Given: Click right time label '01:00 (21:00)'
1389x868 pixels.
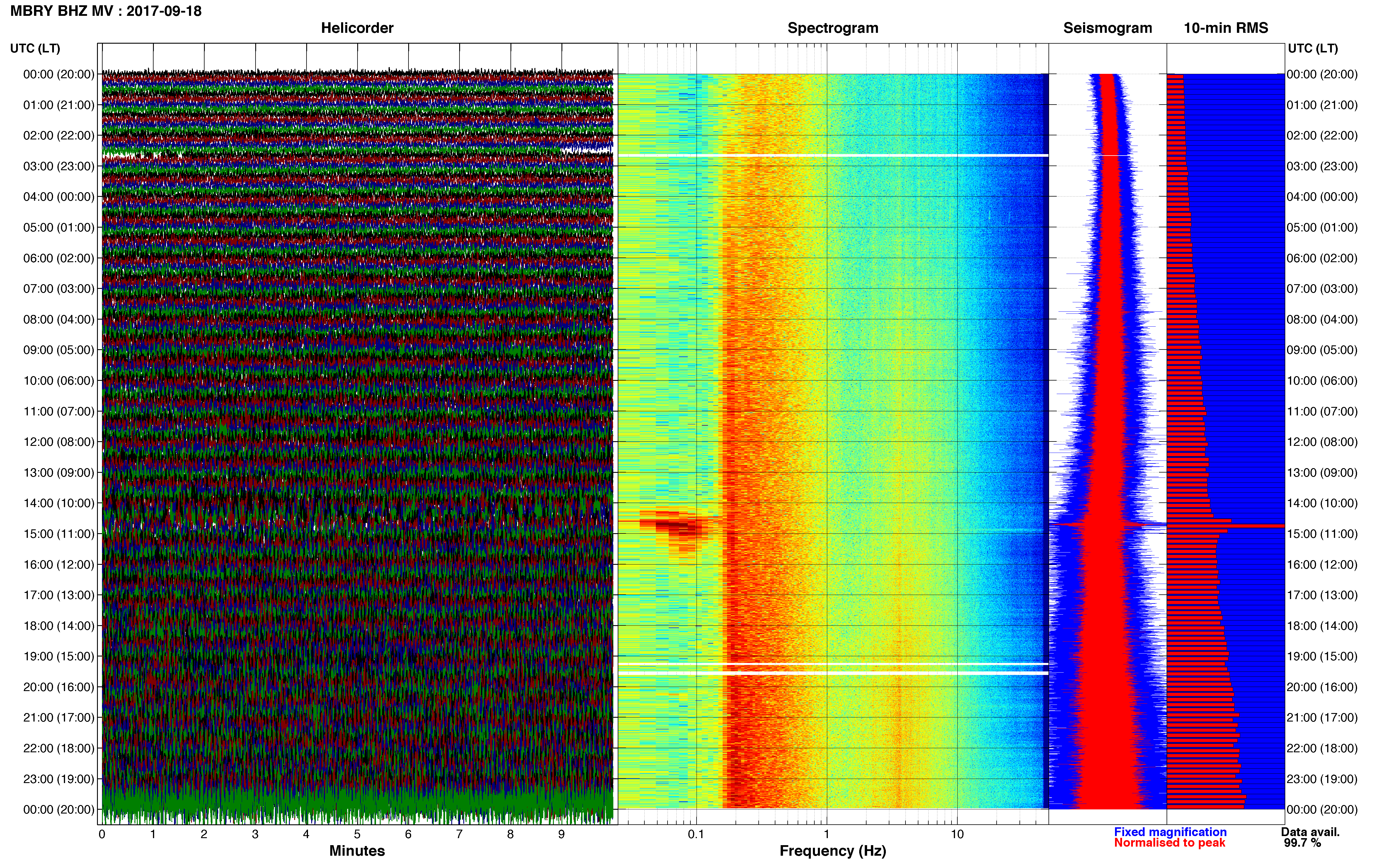Looking at the screenshot, I should (1322, 105).
